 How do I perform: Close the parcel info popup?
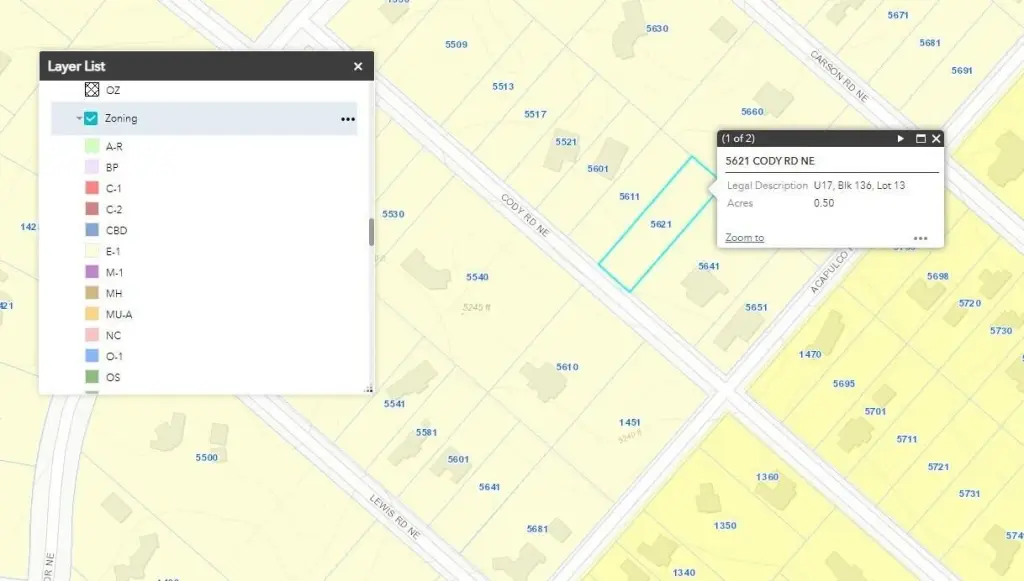(936, 139)
